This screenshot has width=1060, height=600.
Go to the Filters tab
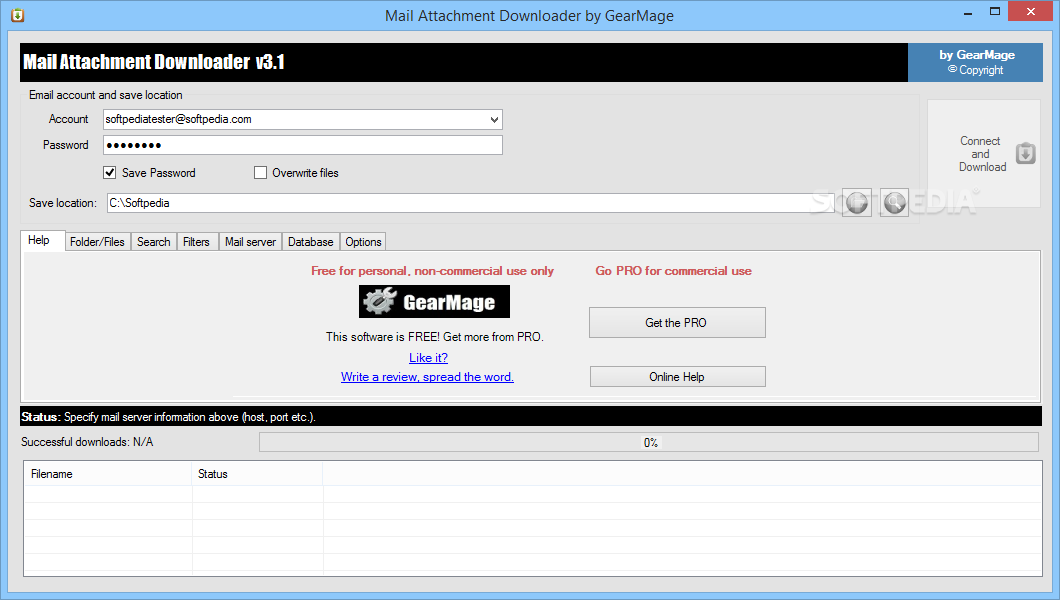point(197,242)
